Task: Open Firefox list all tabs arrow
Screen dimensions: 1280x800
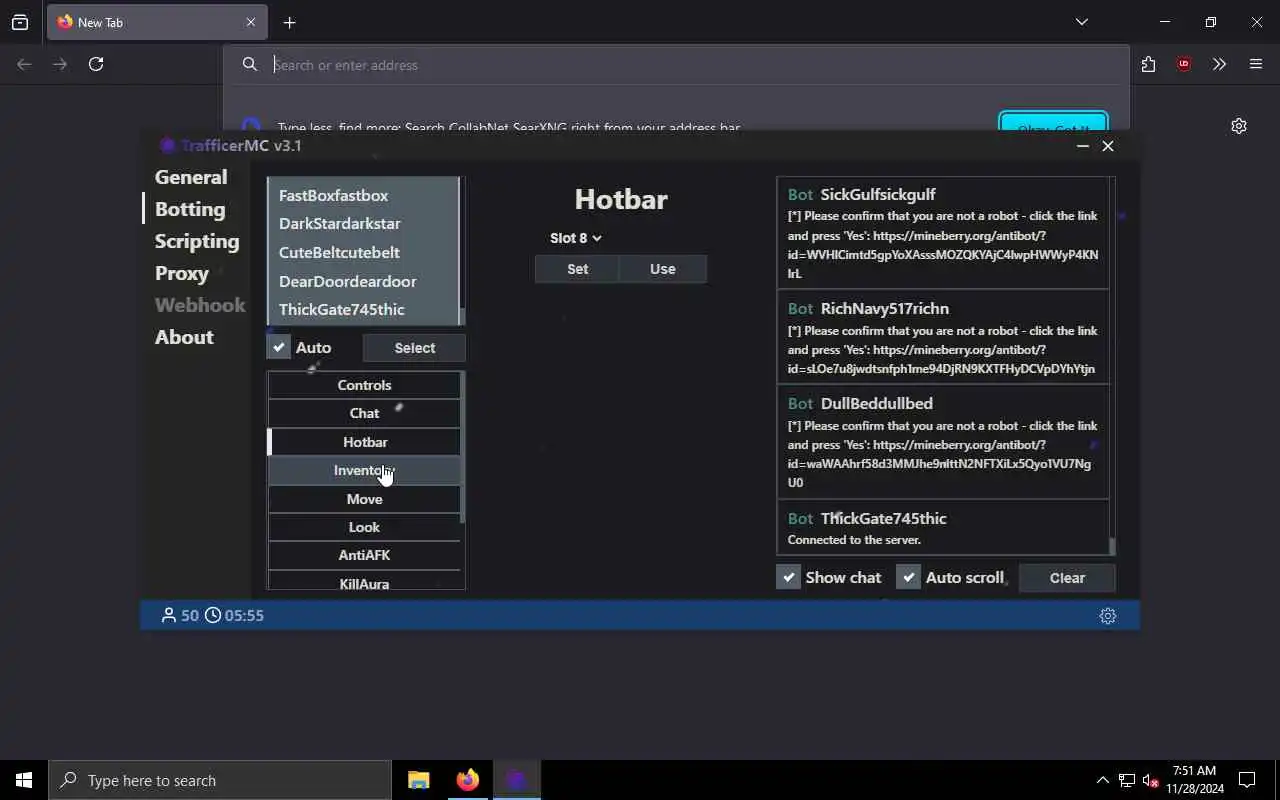Action: pyautogui.click(x=1081, y=22)
